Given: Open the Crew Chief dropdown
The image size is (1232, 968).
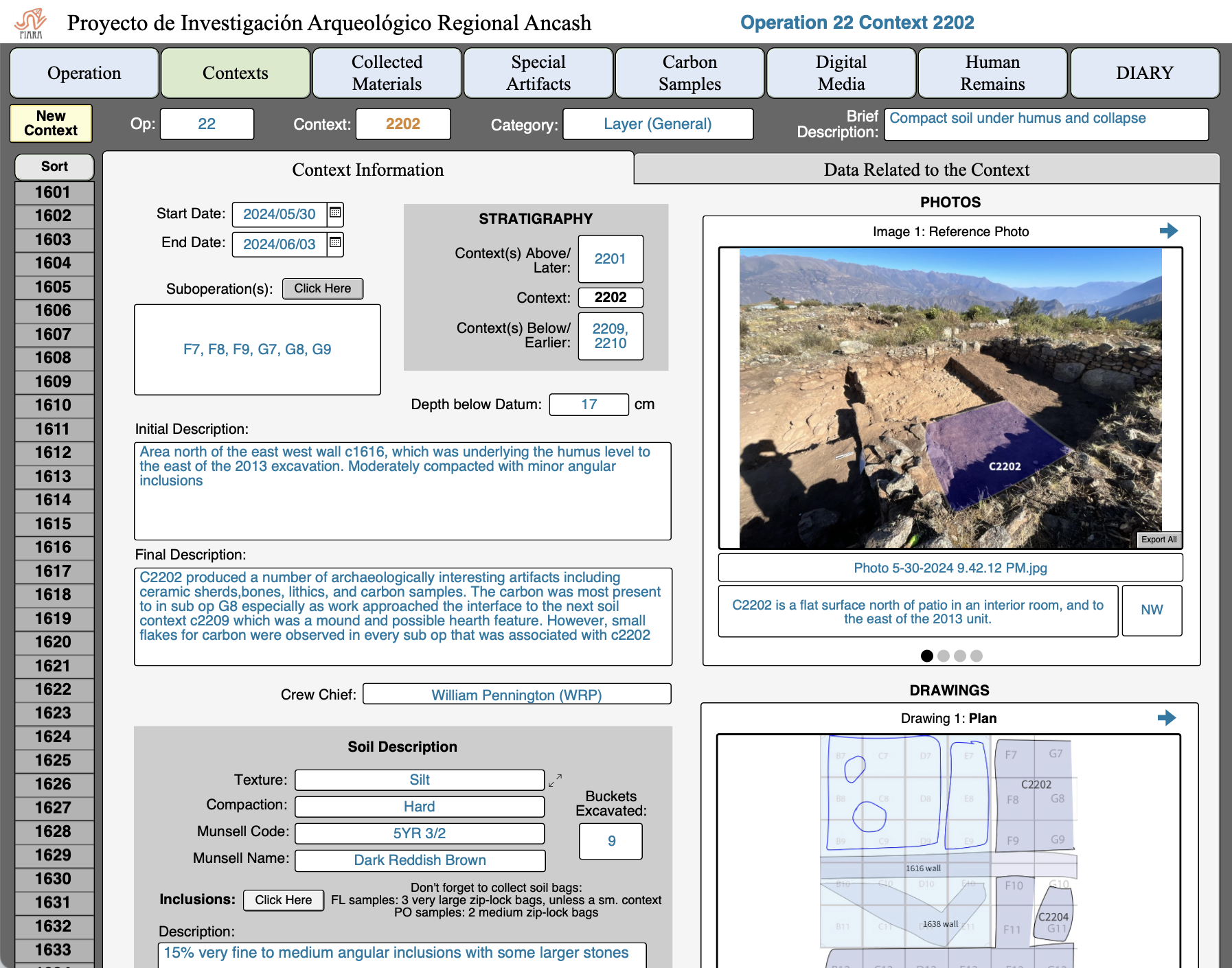Looking at the screenshot, I should [x=516, y=695].
